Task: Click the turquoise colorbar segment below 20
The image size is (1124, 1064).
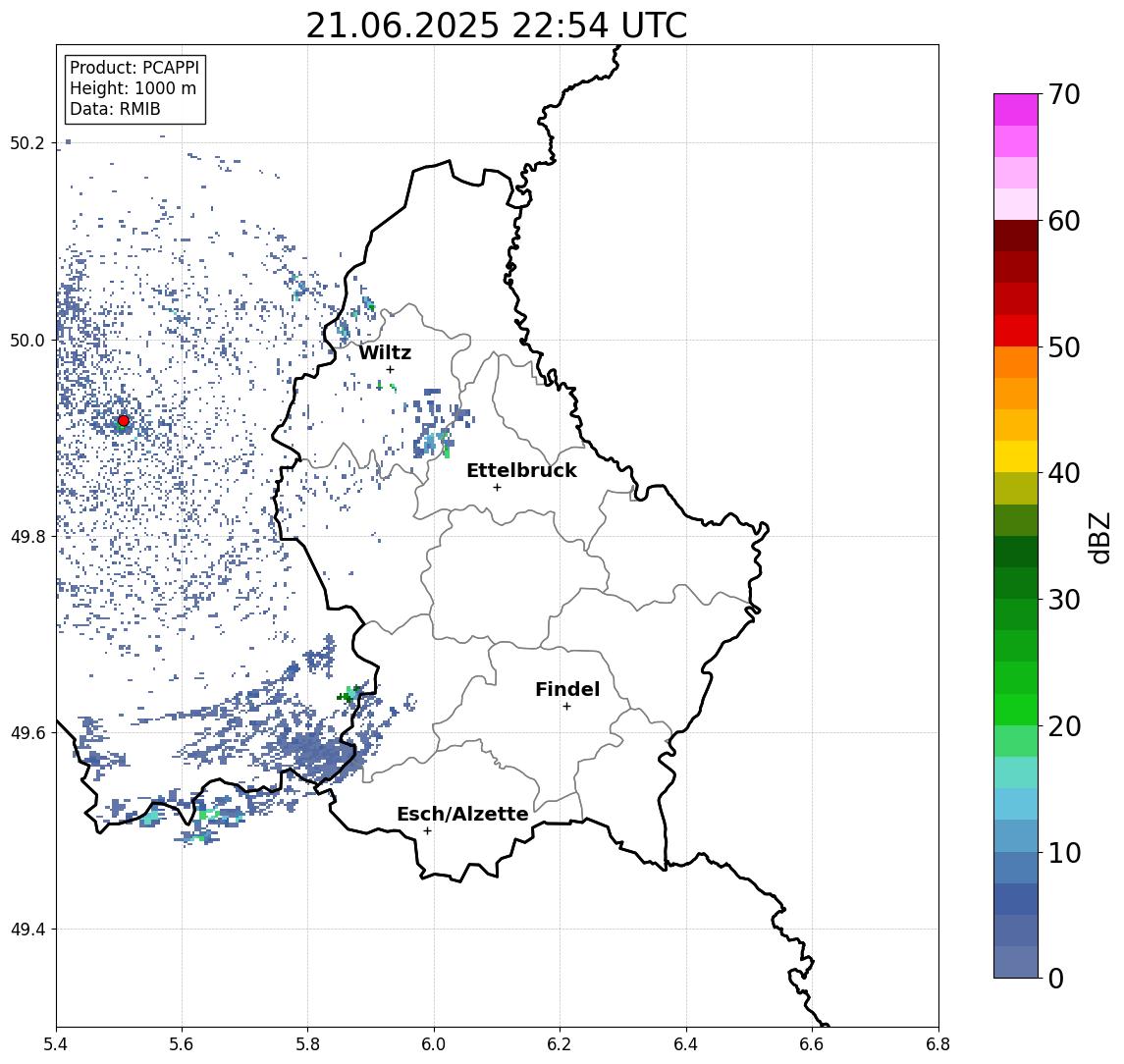Action: click(x=1016, y=772)
